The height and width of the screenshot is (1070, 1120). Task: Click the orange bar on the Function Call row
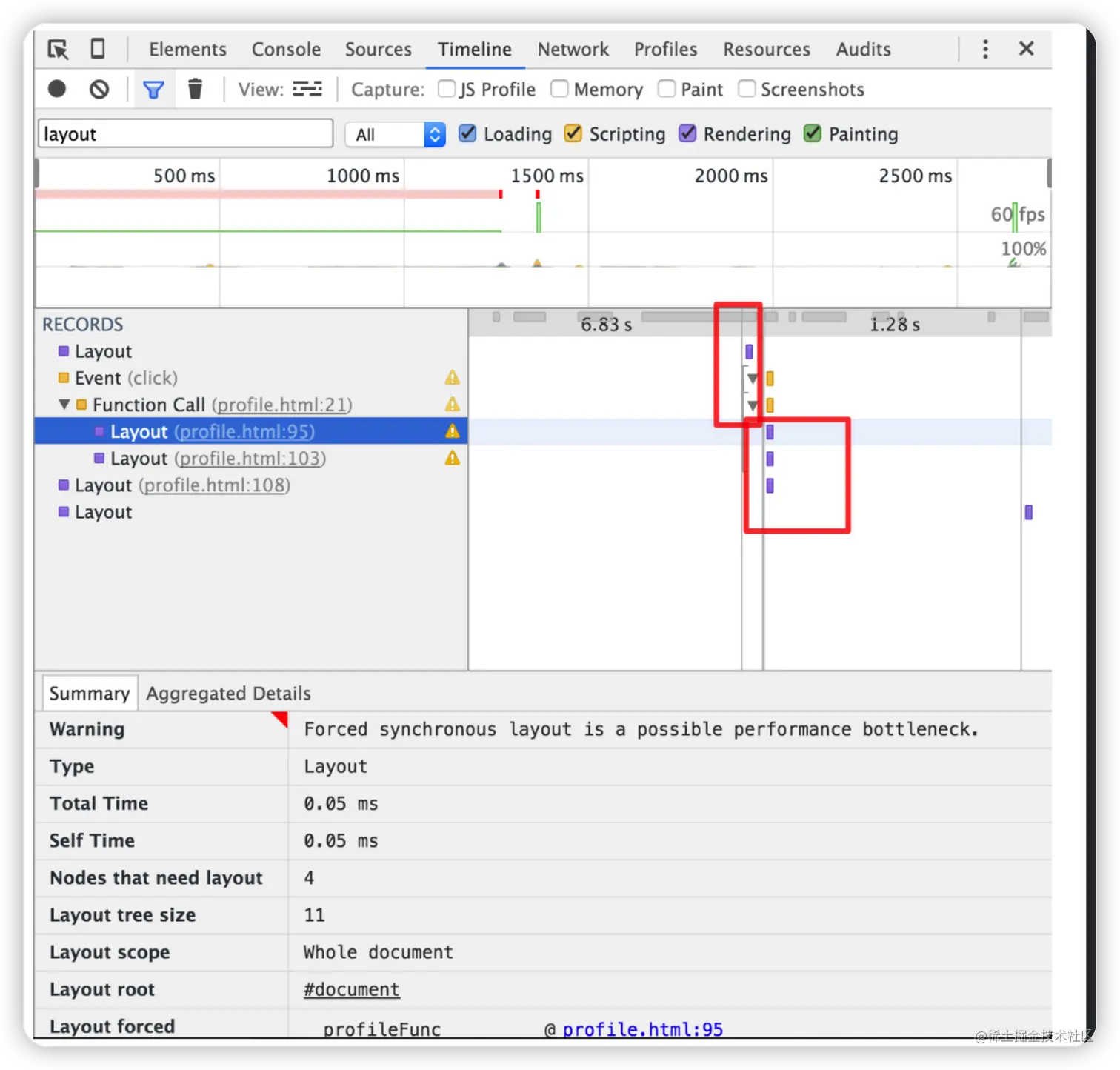[770, 405]
